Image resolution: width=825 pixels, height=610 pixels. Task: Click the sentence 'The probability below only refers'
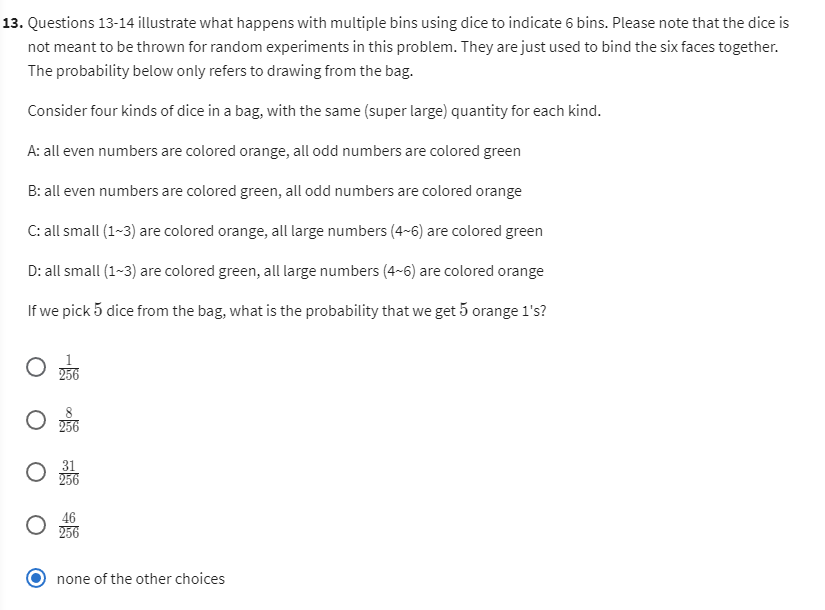tap(220, 71)
